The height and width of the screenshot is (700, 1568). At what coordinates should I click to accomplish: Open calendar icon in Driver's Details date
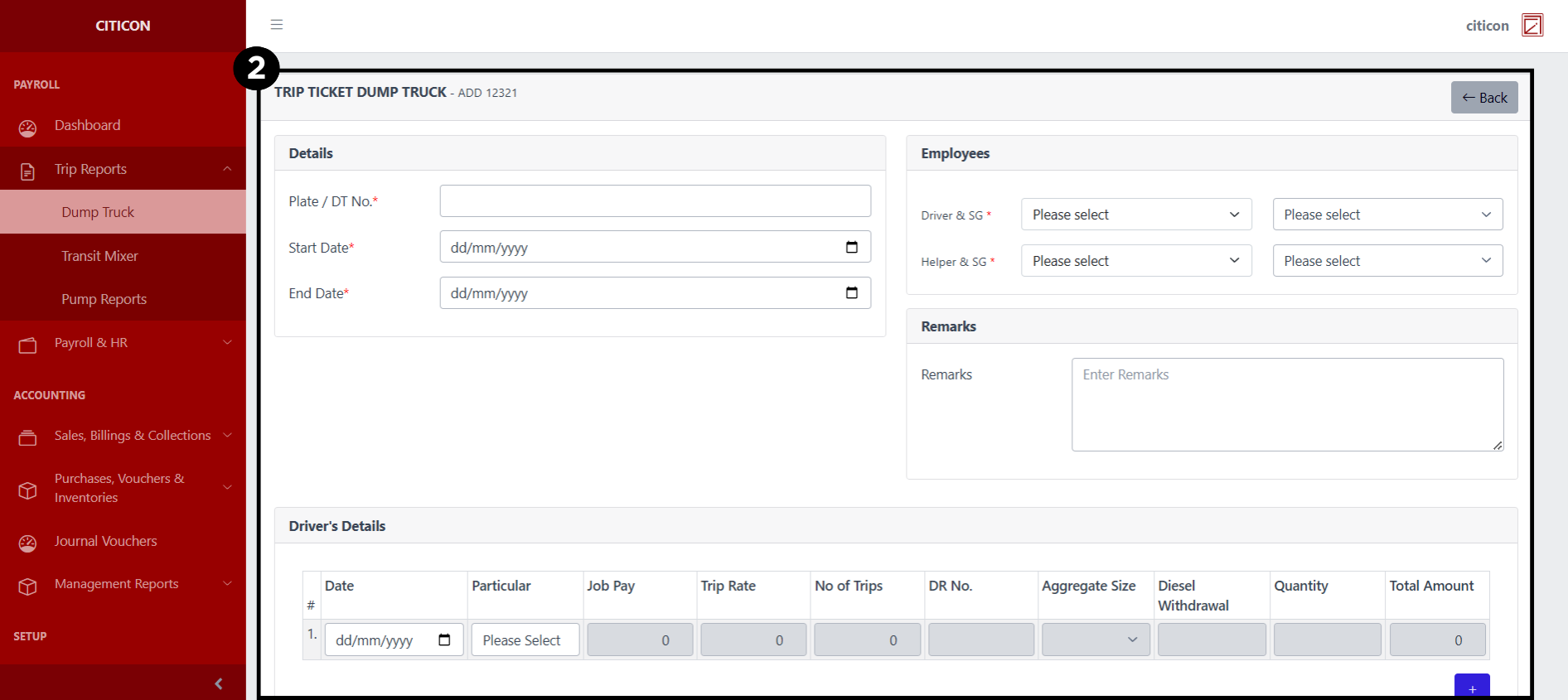[444, 640]
